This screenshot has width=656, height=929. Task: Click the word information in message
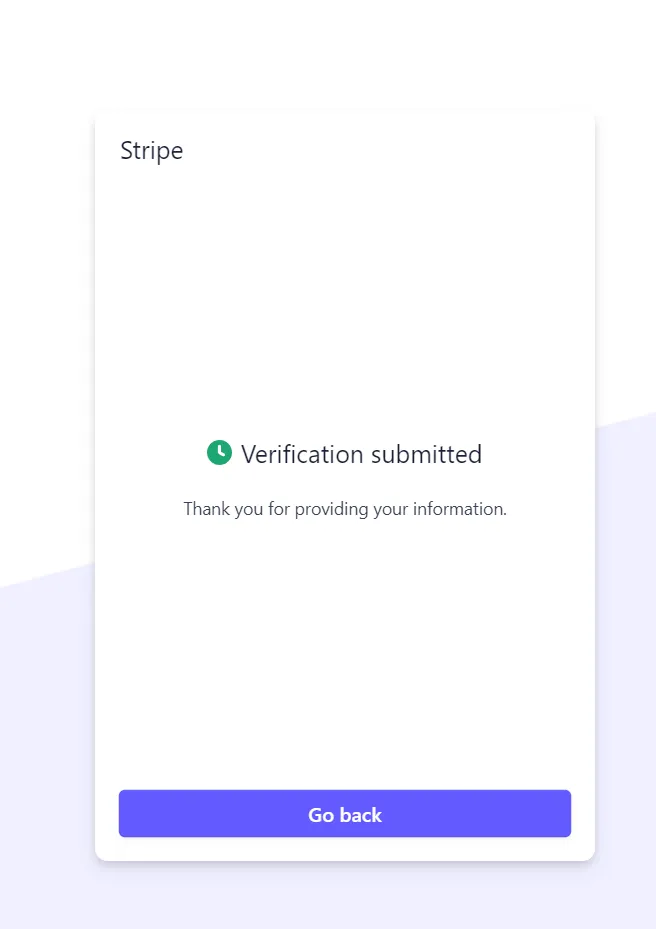[x=459, y=509]
